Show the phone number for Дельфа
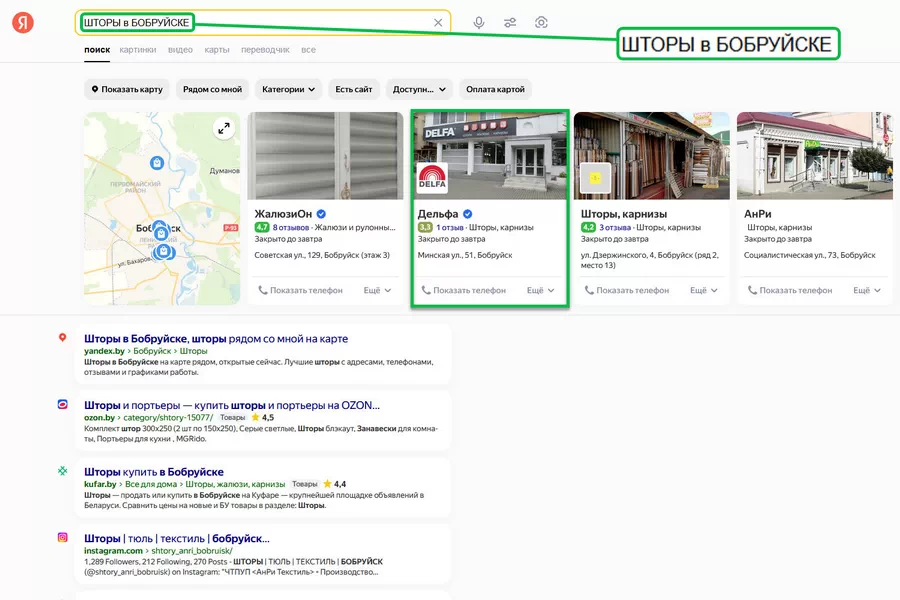The height and width of the screenshot is (600, 900). pos(464,291)
